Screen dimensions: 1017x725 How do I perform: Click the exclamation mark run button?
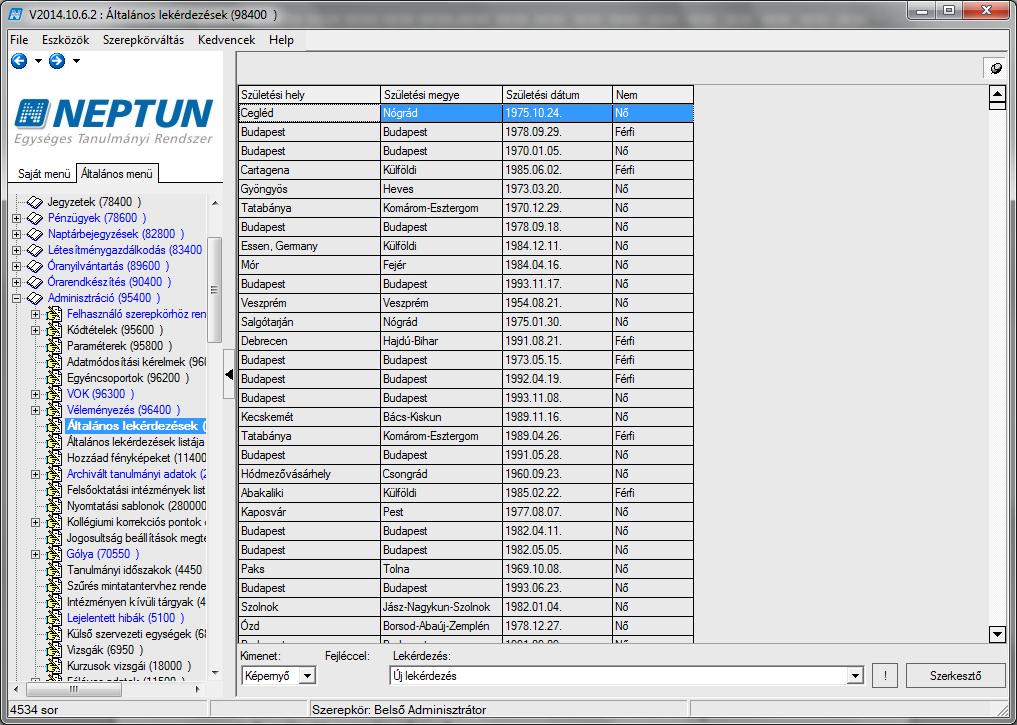(885, 676)
